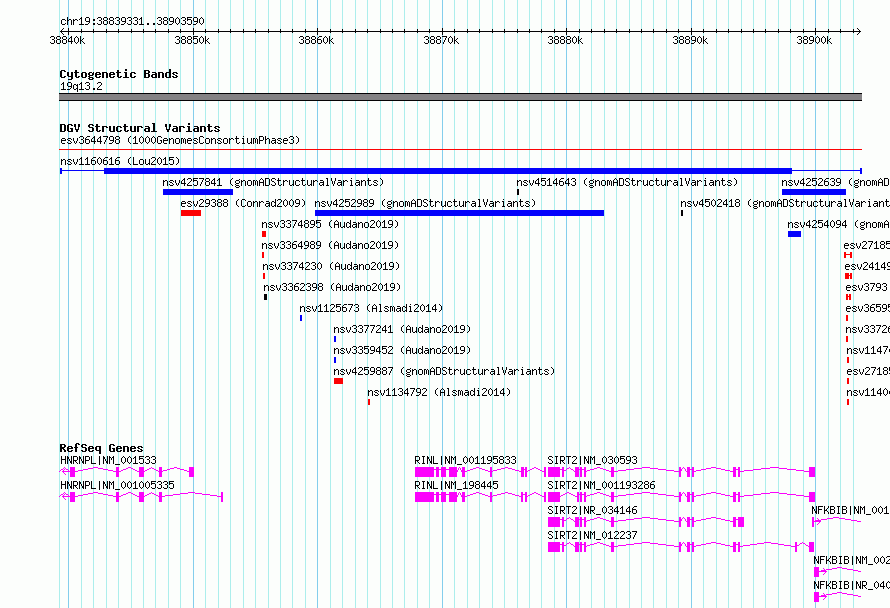Open the SIRT2|NM_012237 transcript label

593,535
